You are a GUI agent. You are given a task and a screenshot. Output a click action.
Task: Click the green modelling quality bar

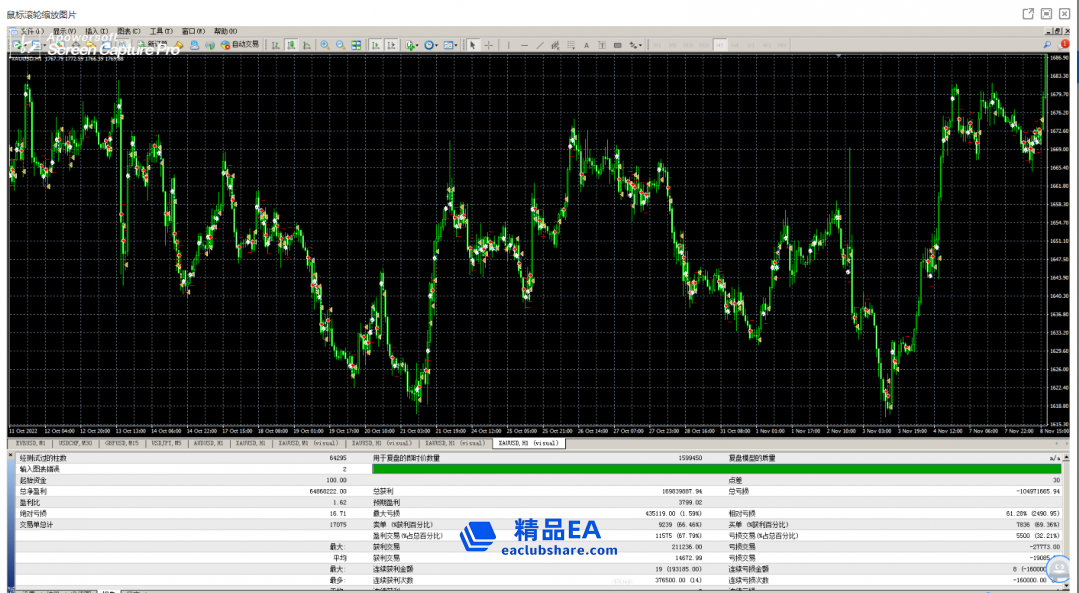coord(716,468)
